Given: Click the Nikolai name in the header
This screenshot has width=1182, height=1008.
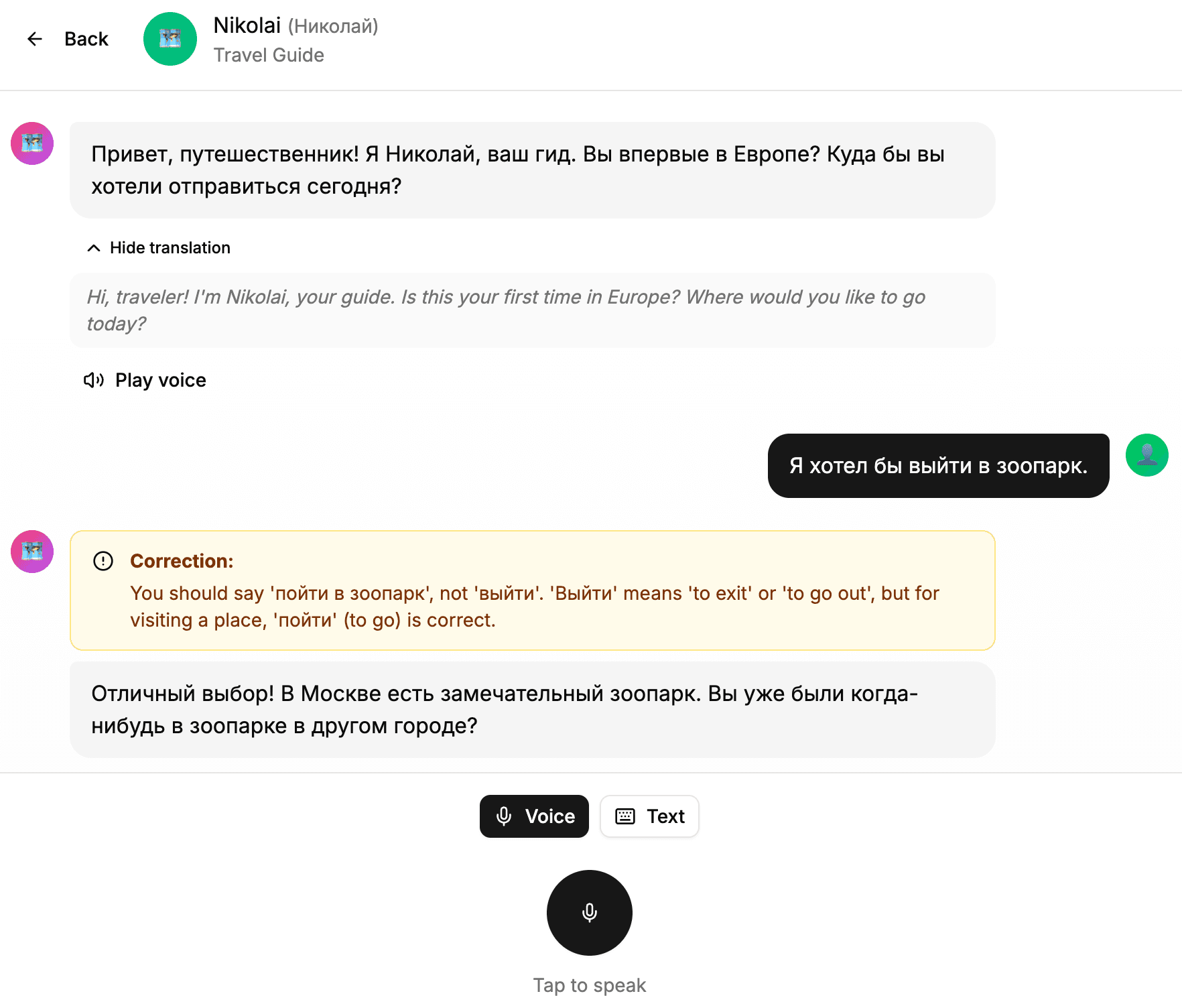Looking at the screenshot, I should pos(247,25).
